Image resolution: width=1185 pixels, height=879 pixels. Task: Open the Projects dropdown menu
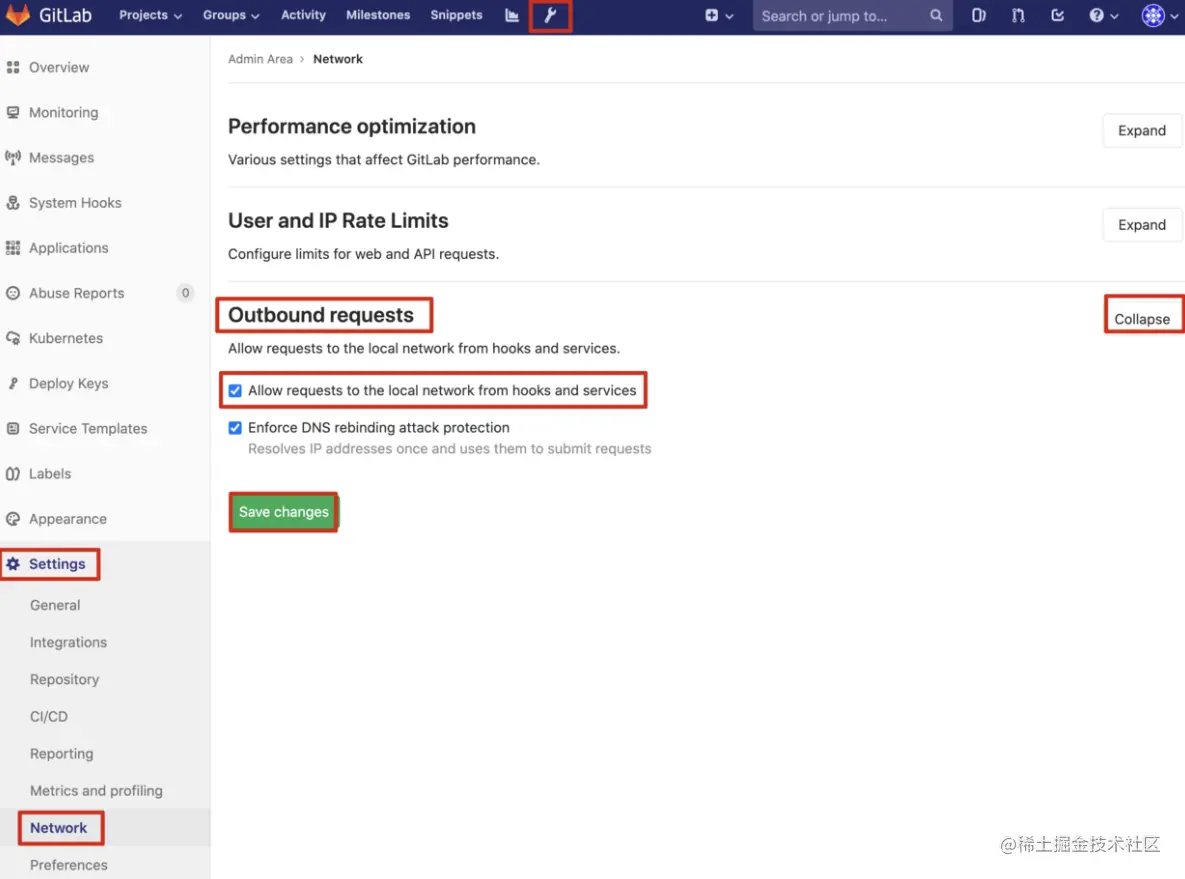pos(150,15)
